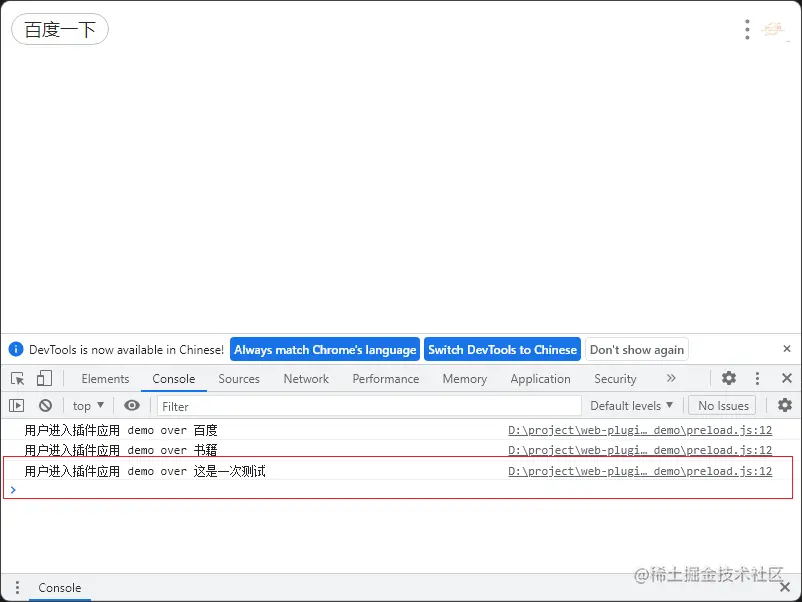Click the console prompt input line
The height and width of the screenshot is (602, 802).
402,489
